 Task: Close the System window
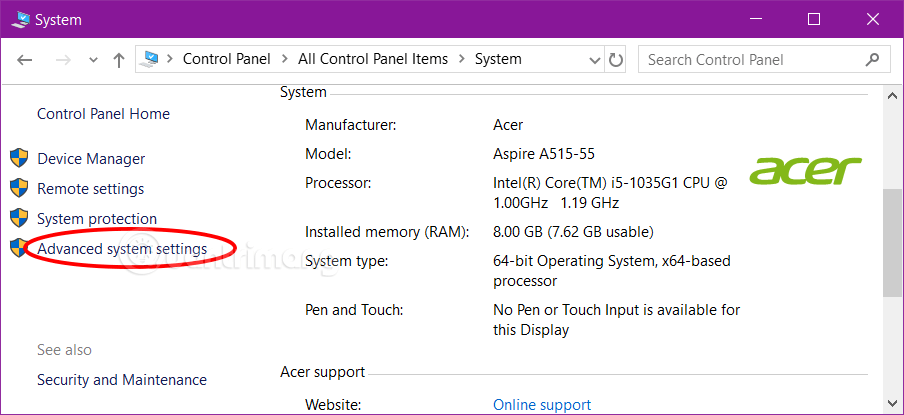(x=873, y=20)
